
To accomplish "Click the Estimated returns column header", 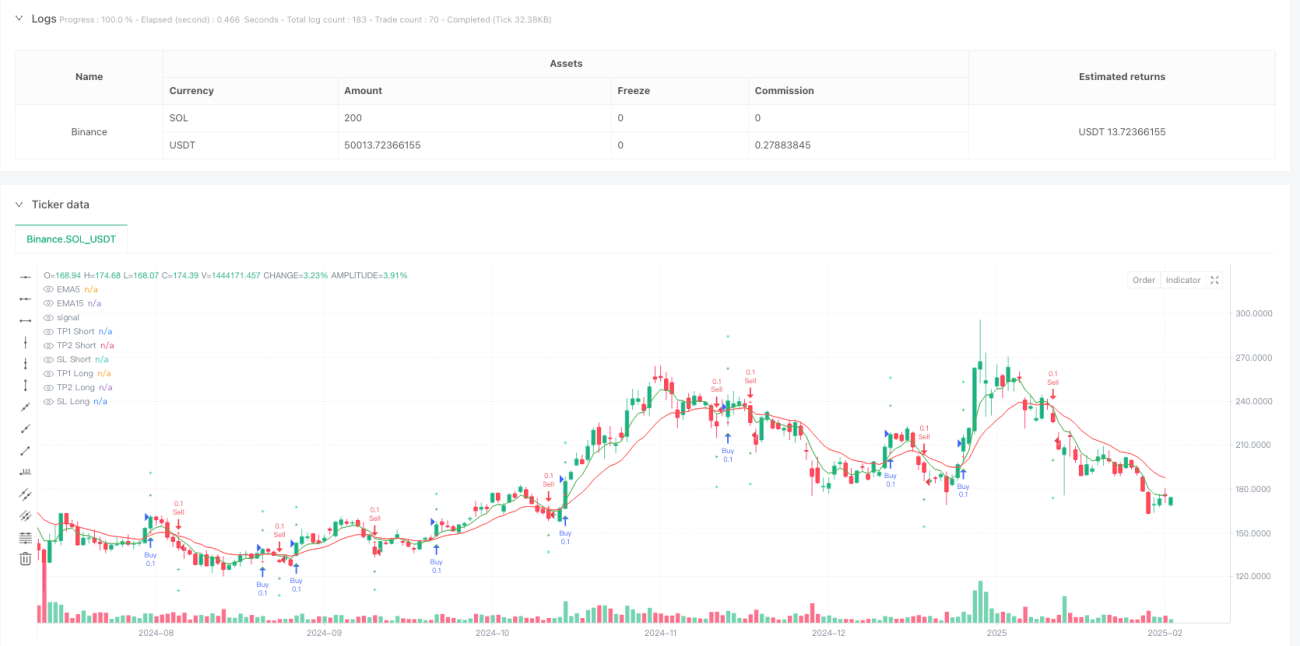I will [1121, 76].
